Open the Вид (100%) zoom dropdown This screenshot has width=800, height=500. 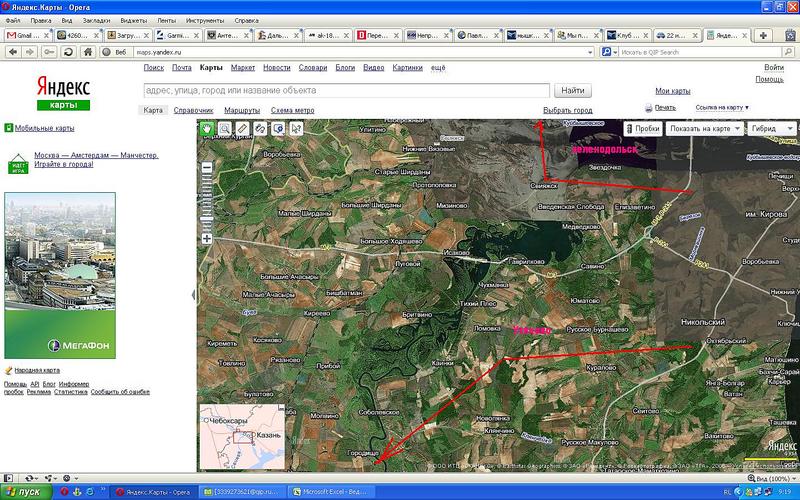(x=770, y=478)
